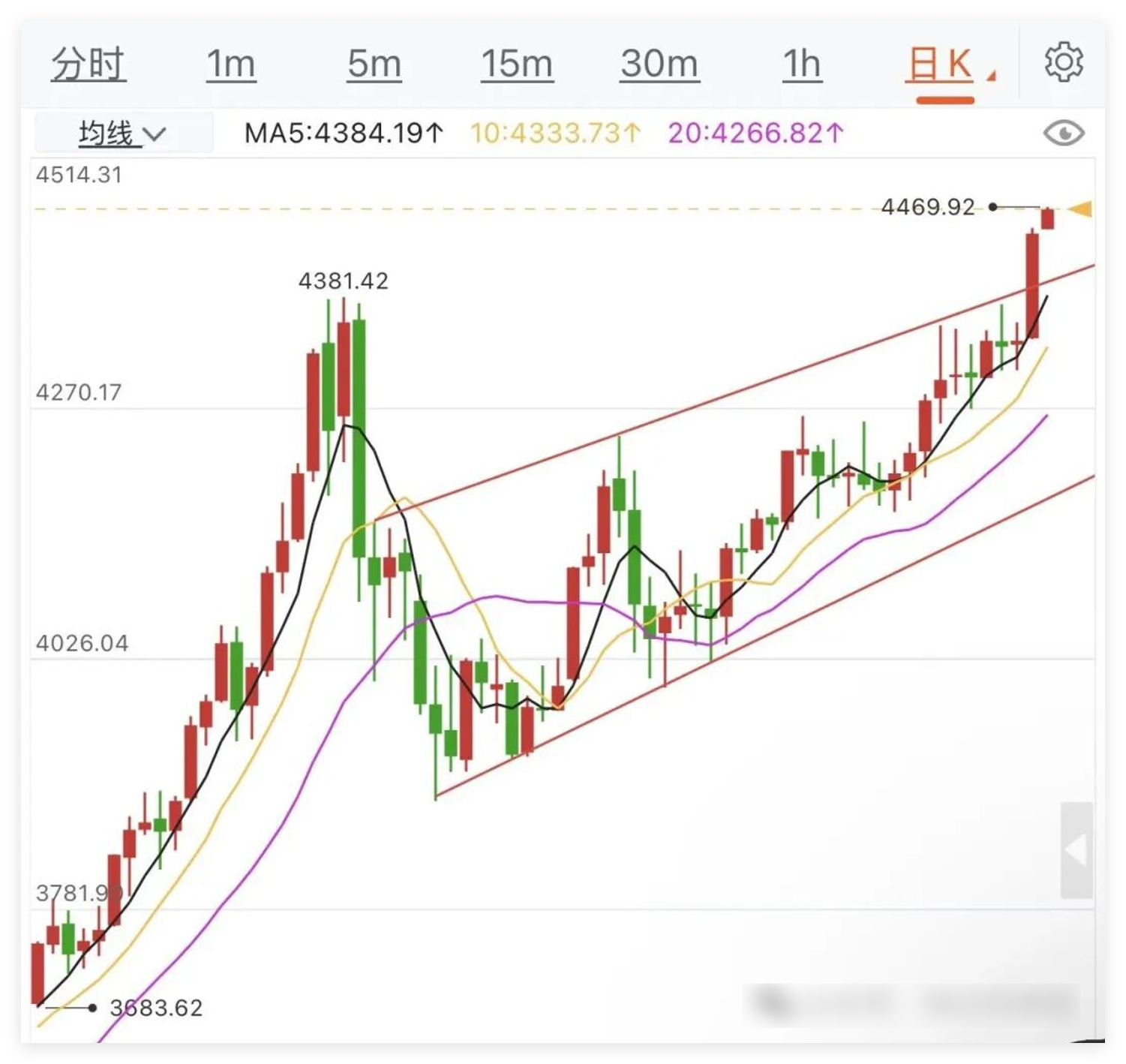Click the MA5 value label
The height and width of the screenshot is (1064, 1126).
point(344,134)
